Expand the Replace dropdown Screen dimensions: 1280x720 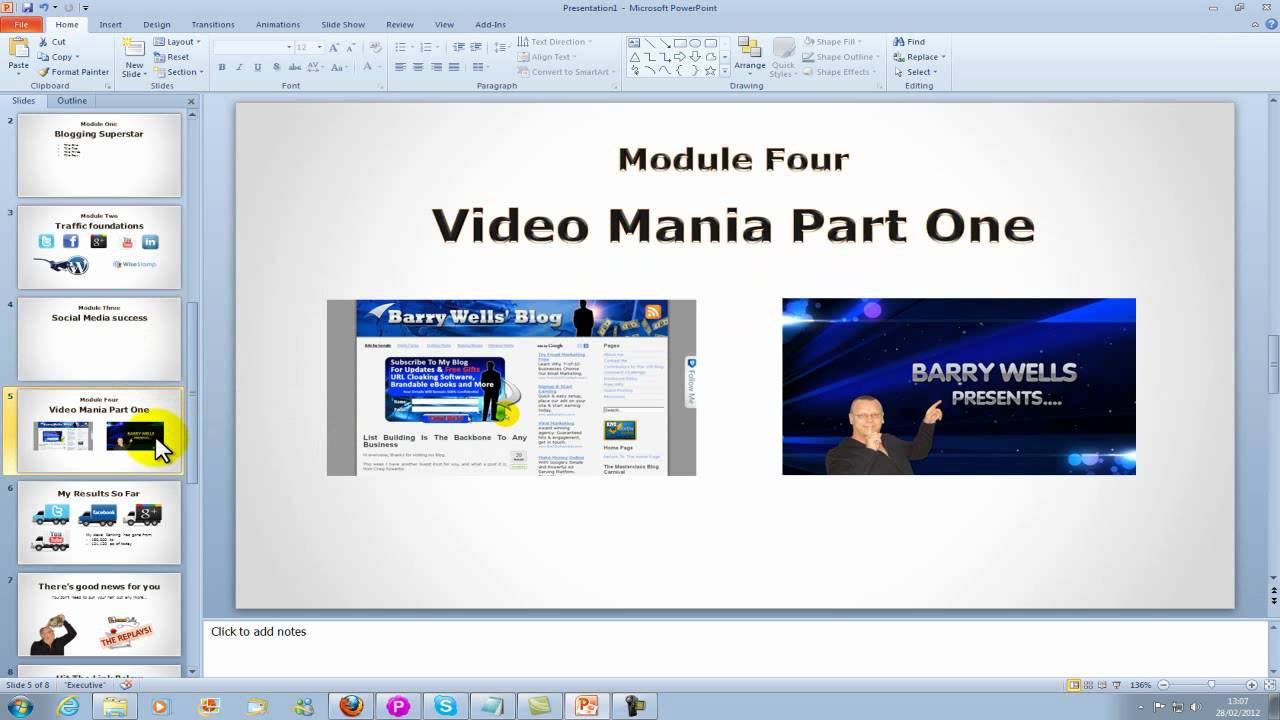[943, 57]
